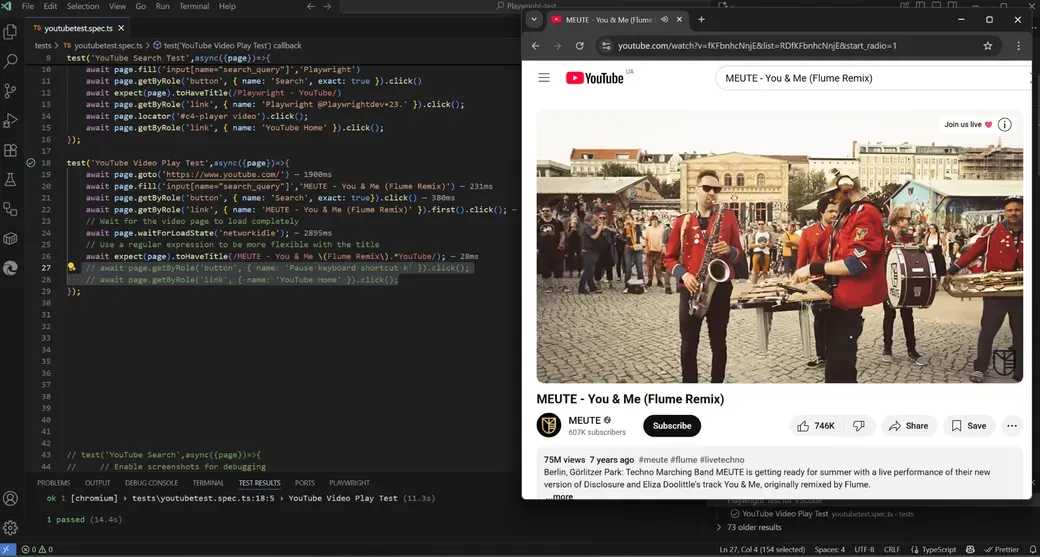
Task: Open the Terminal menu
Action: click(194, 6)
